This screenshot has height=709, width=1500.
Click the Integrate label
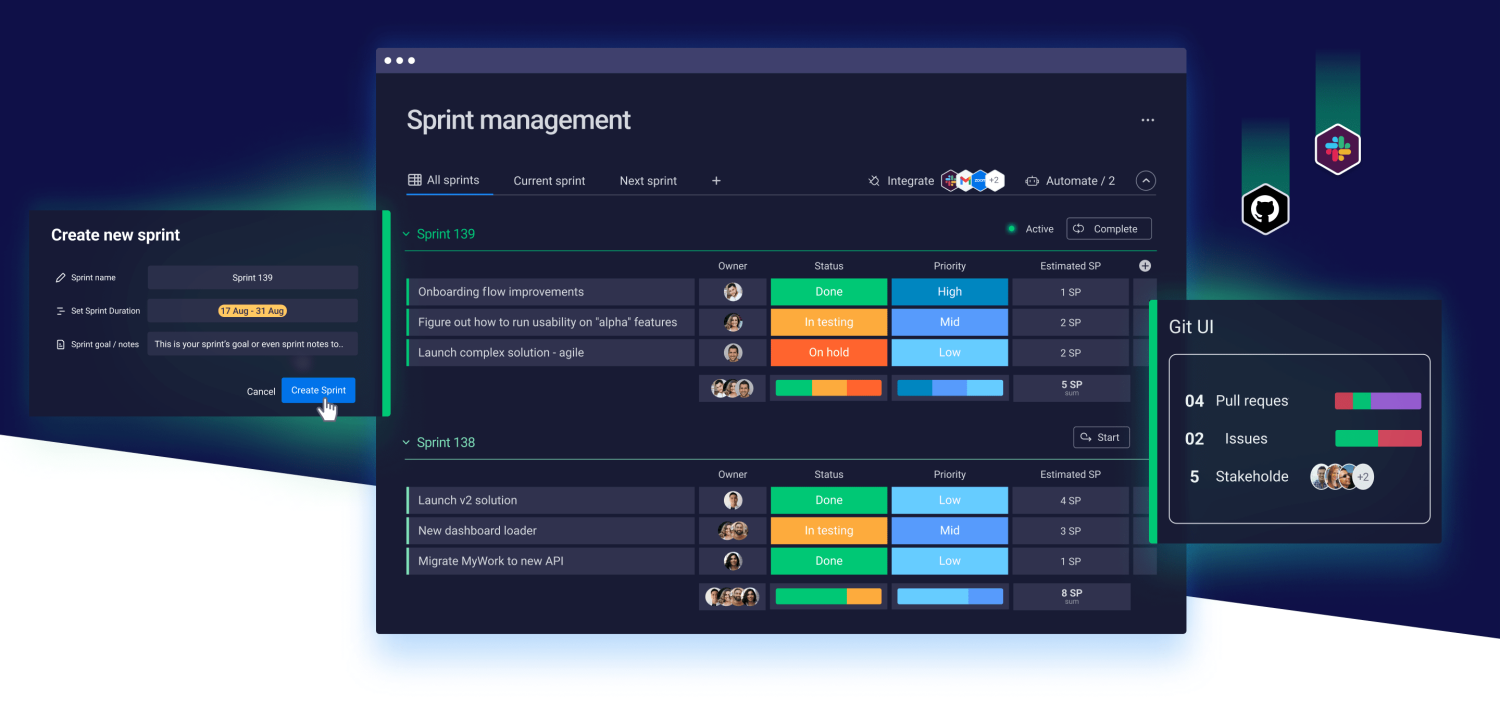911,181
